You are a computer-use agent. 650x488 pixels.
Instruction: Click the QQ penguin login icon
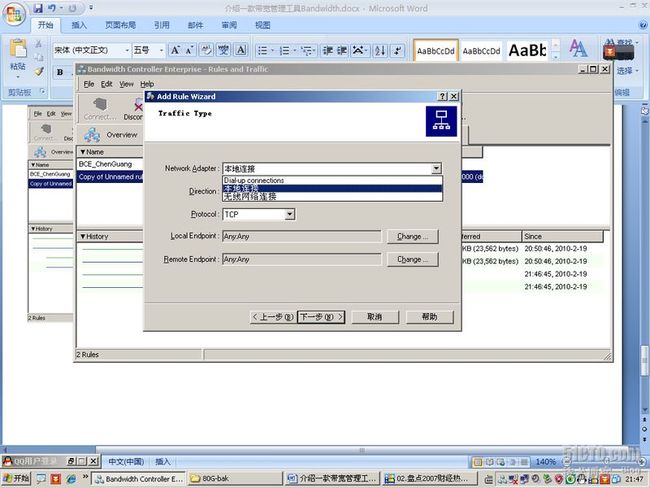7,461
